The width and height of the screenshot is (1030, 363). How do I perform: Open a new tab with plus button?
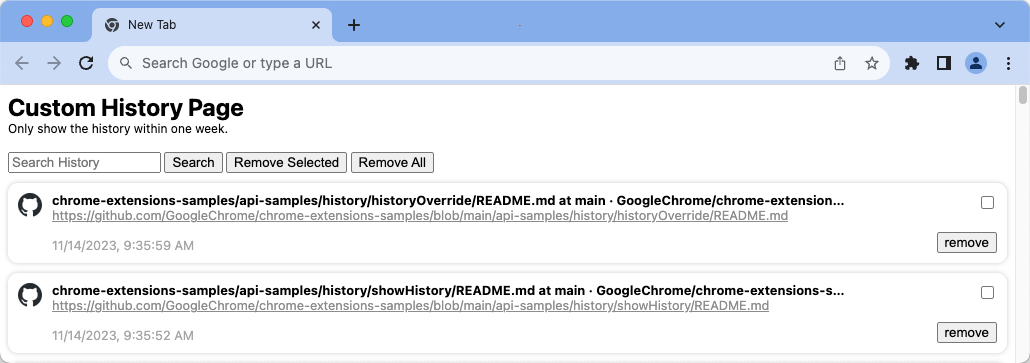354,25
